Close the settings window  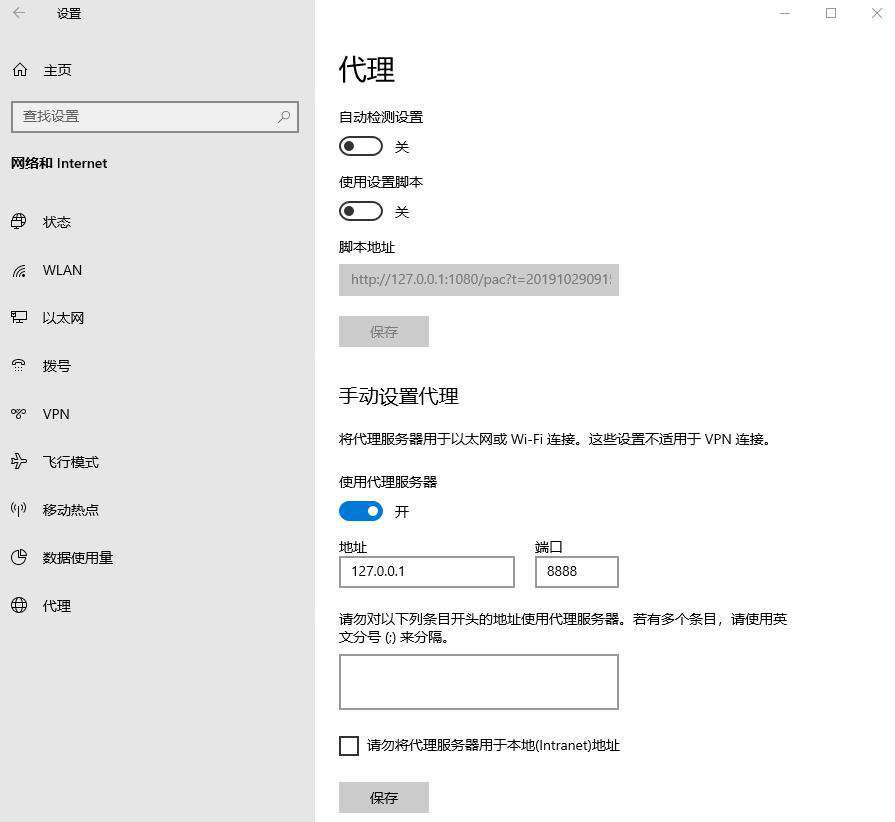877,13
